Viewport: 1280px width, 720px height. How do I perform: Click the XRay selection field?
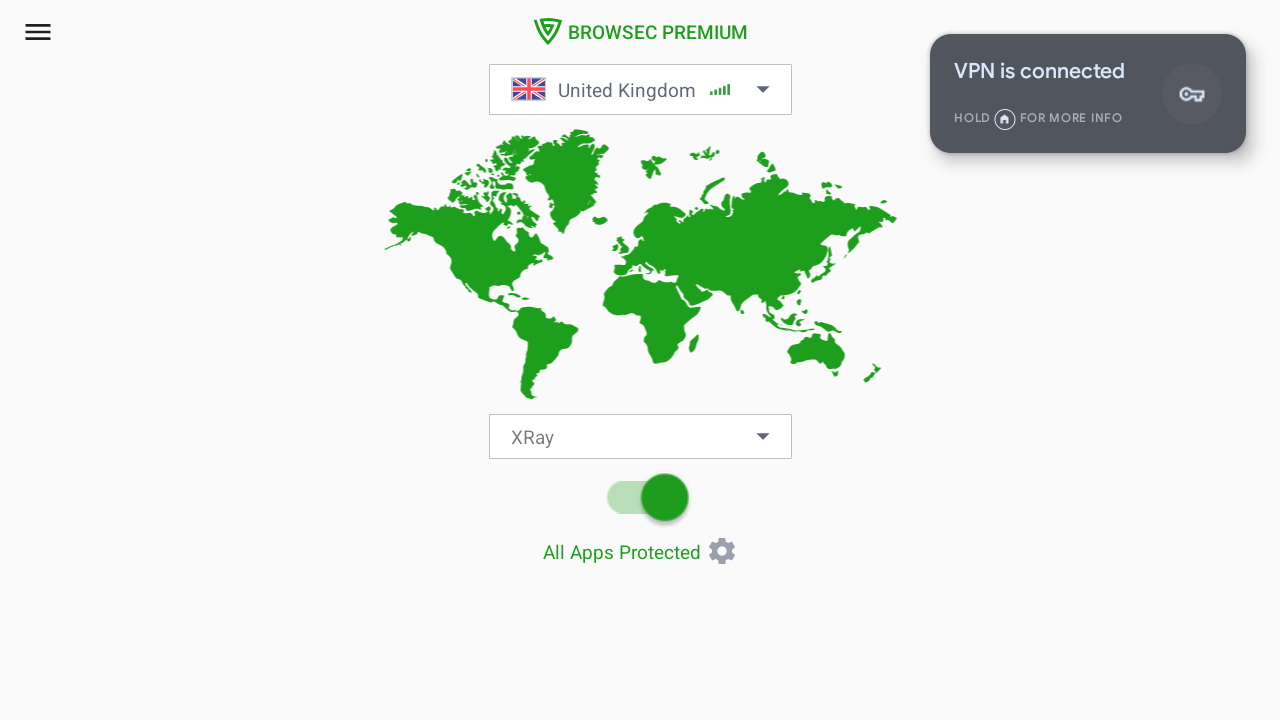(640, 436)
